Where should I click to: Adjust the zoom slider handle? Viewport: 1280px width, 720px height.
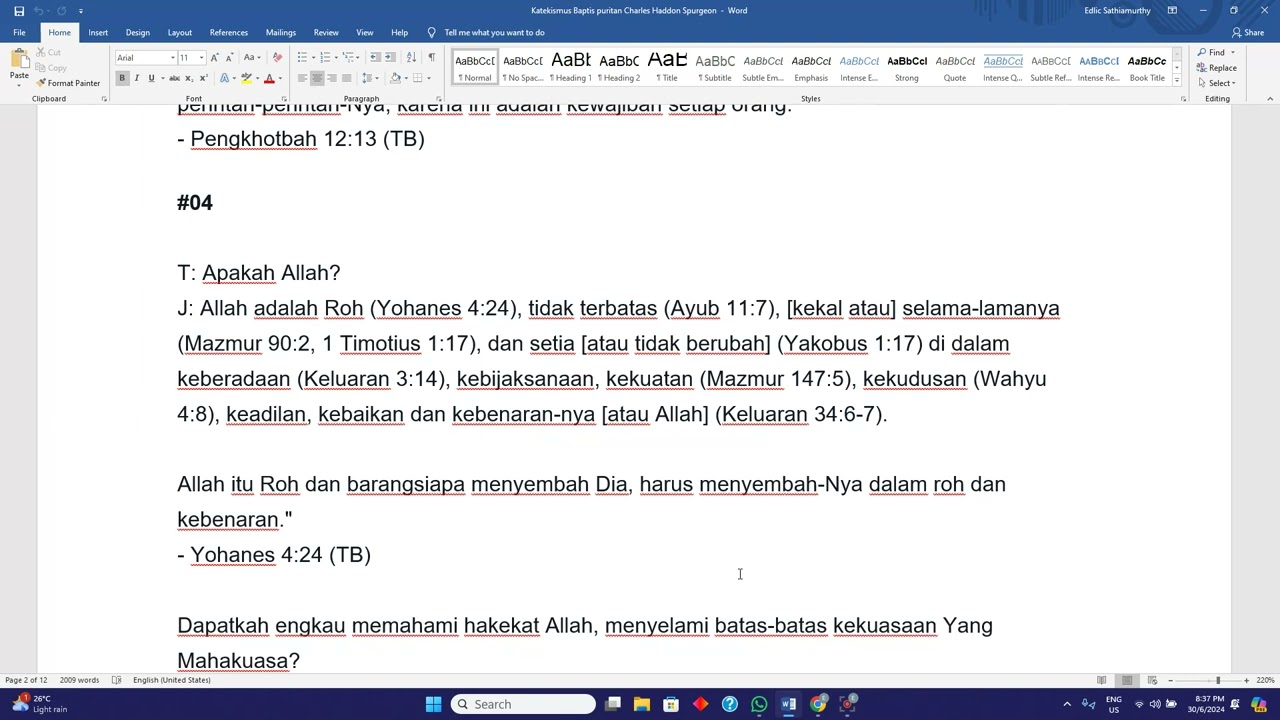pos(1218,680)
